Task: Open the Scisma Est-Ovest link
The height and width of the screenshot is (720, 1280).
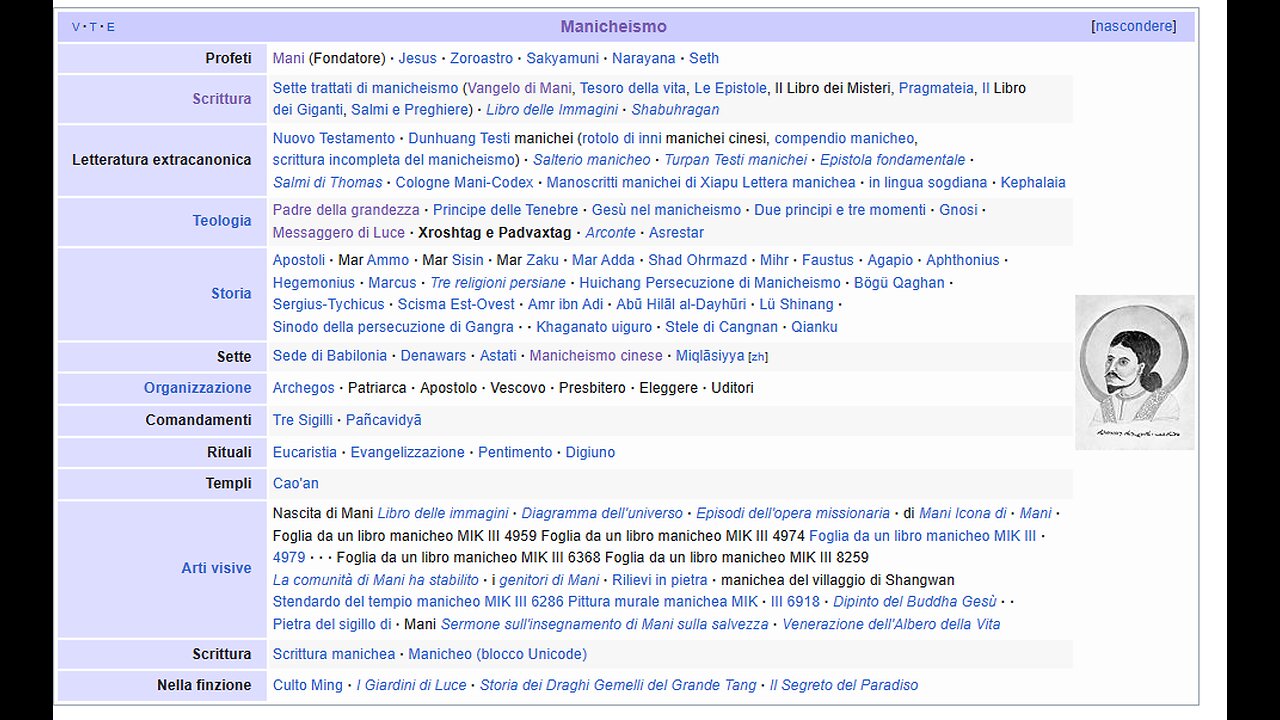Action: [x=456, y=304]
